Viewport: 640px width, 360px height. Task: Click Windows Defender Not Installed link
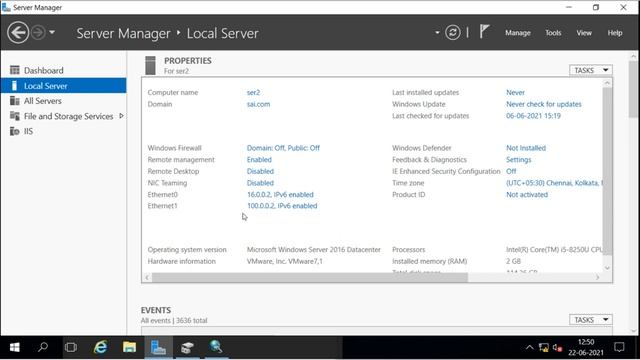click(x=526, y=148)
